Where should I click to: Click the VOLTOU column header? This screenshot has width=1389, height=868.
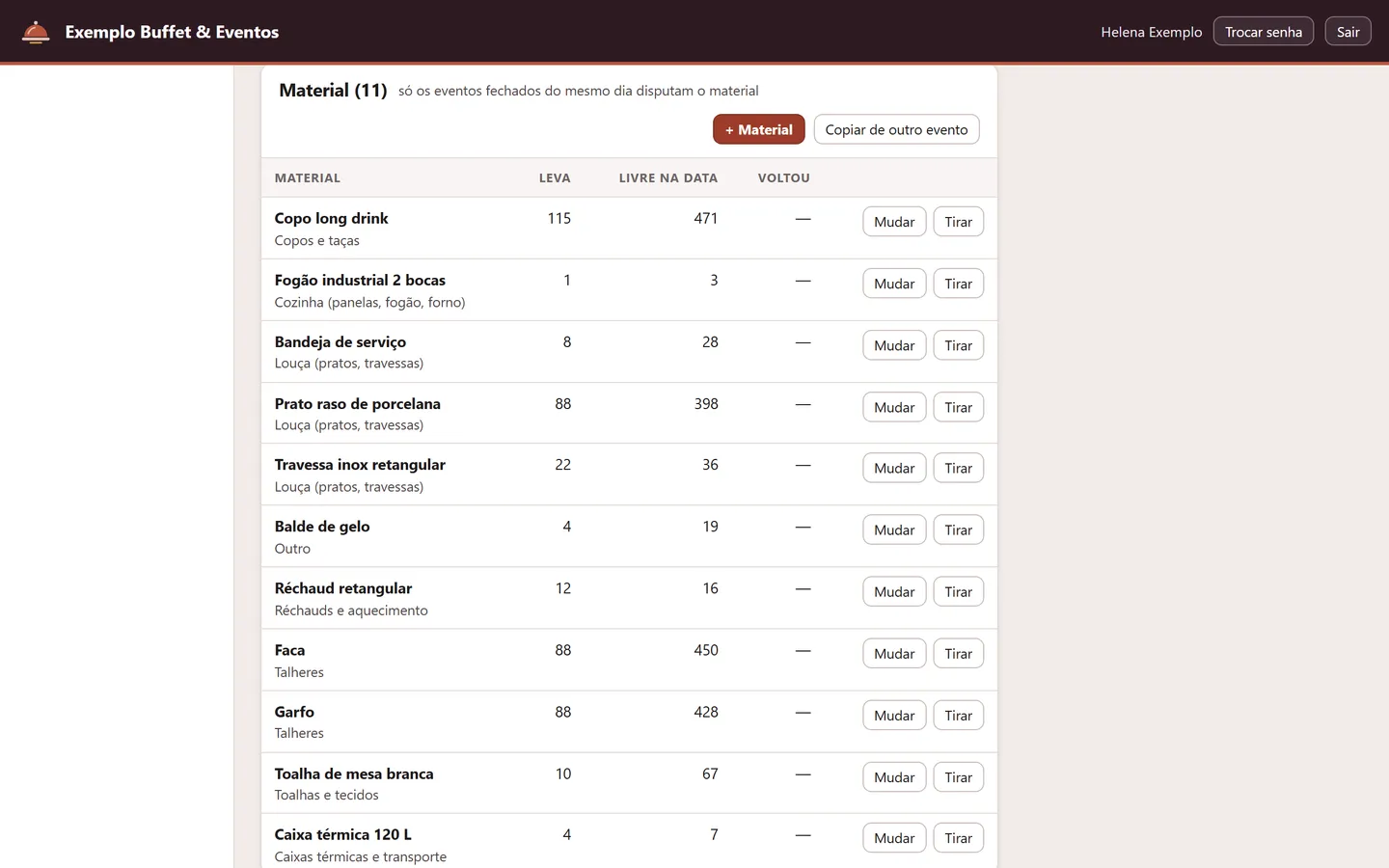(783, 178)
